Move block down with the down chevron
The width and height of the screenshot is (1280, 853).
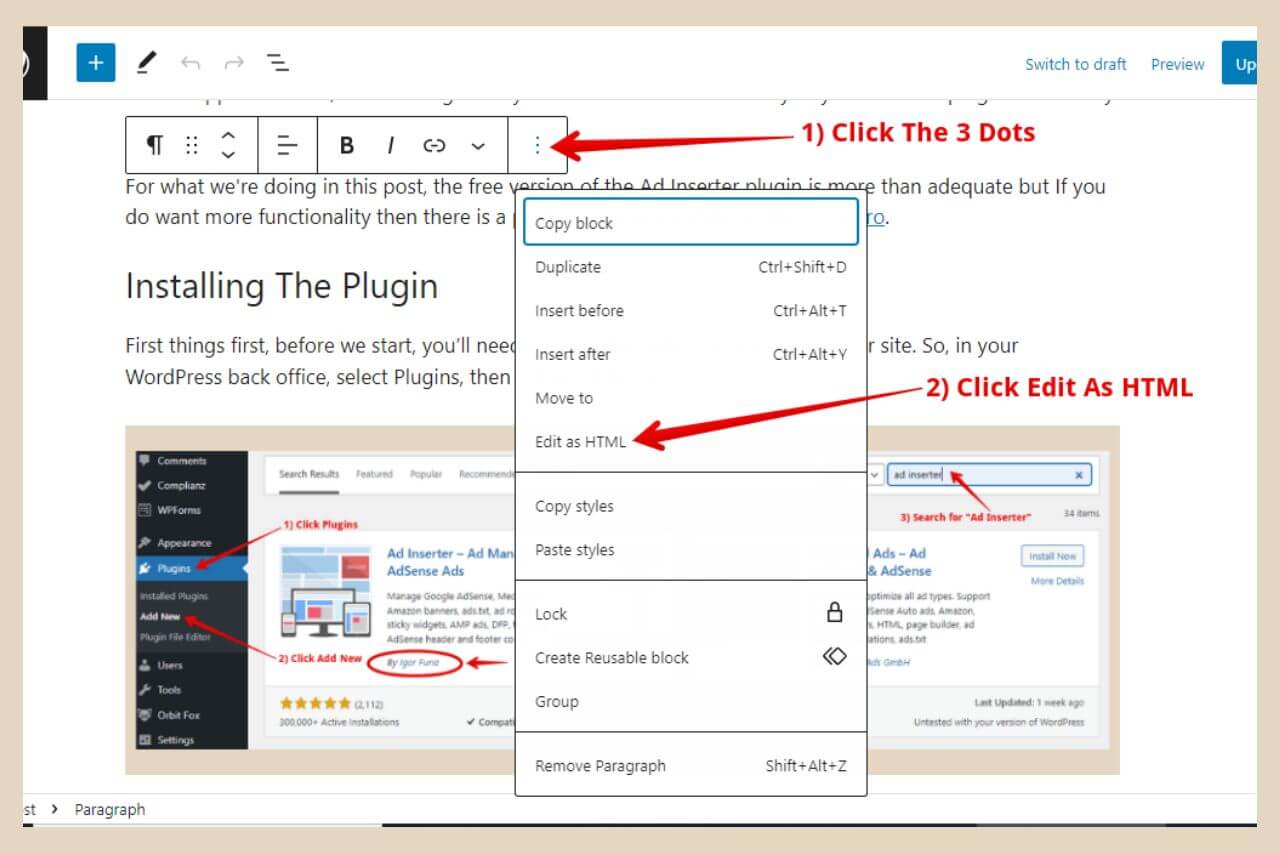pos(228,155)
